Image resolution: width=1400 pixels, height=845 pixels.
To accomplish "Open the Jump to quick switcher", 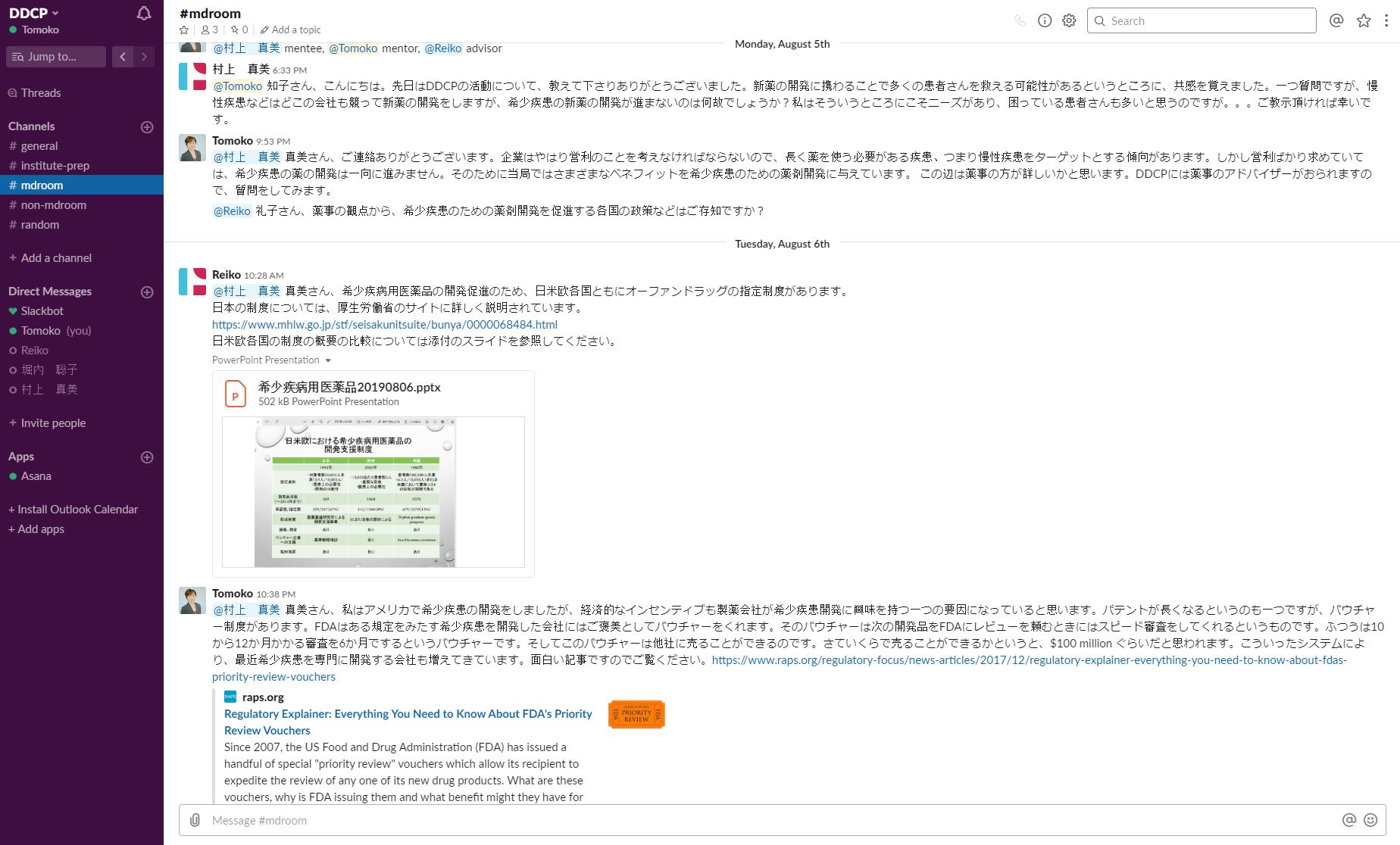I will click(56, 57).
